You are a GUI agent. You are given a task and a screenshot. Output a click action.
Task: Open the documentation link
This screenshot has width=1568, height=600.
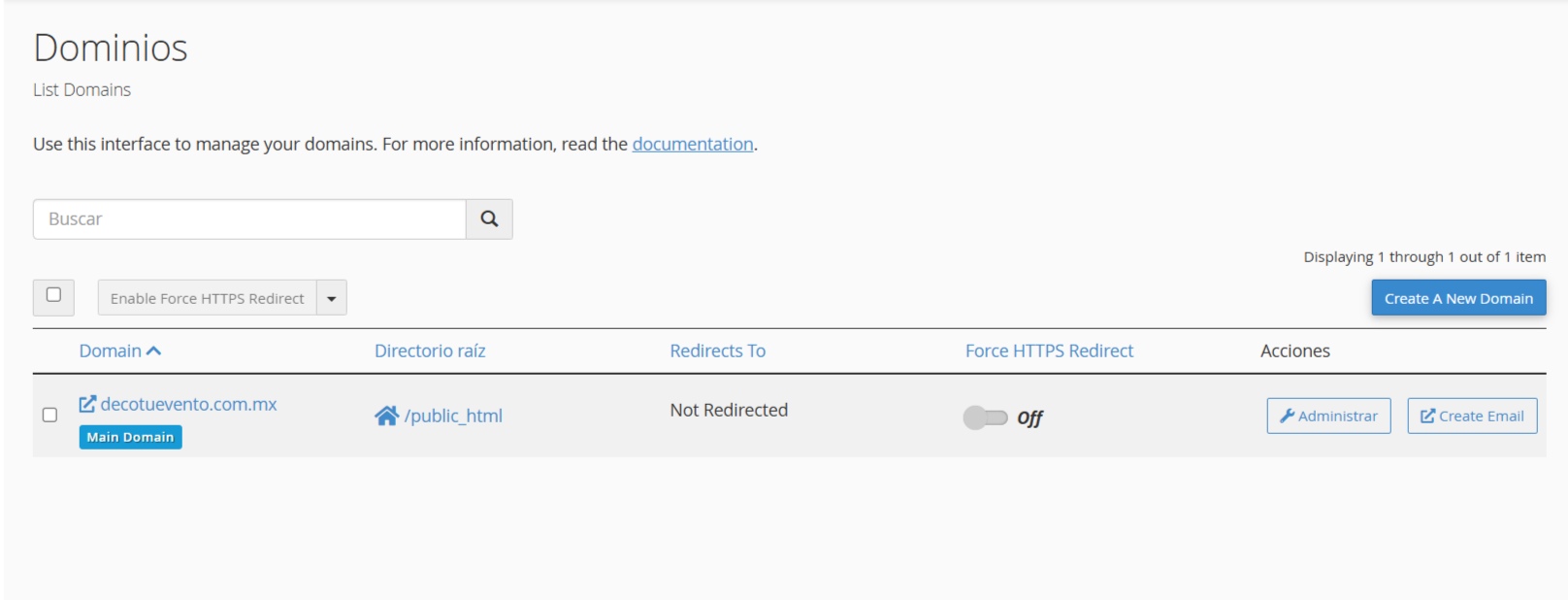pos(693,145)
